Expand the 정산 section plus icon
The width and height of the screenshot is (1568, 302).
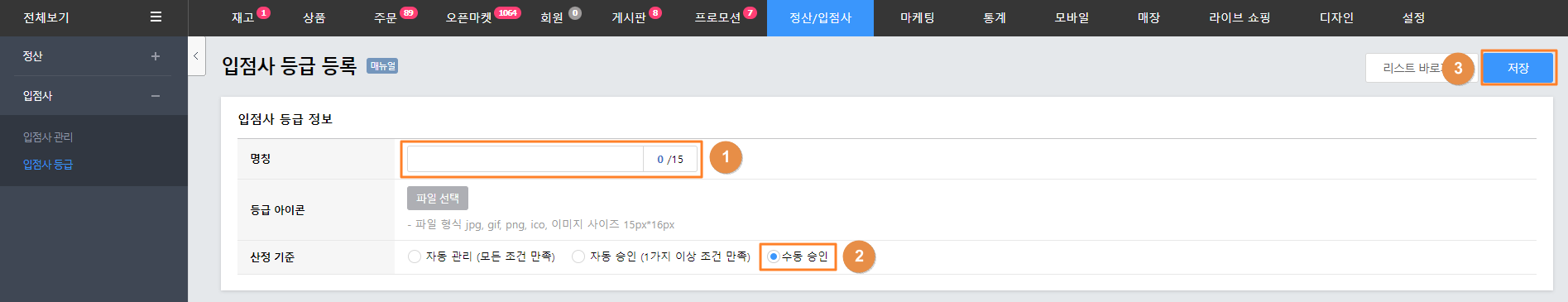pyautogui.click(x=156, y=56)
